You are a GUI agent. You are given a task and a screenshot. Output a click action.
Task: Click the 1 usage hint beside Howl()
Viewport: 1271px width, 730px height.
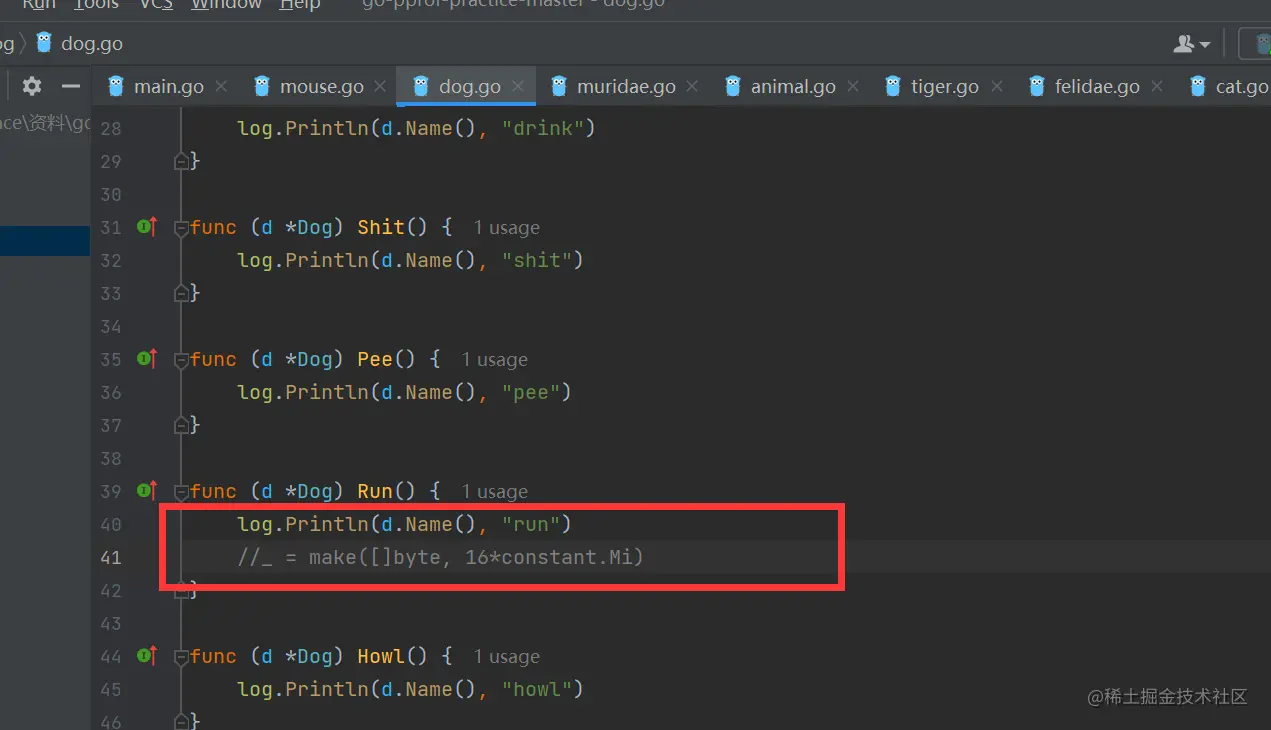(x=507, y=657)
